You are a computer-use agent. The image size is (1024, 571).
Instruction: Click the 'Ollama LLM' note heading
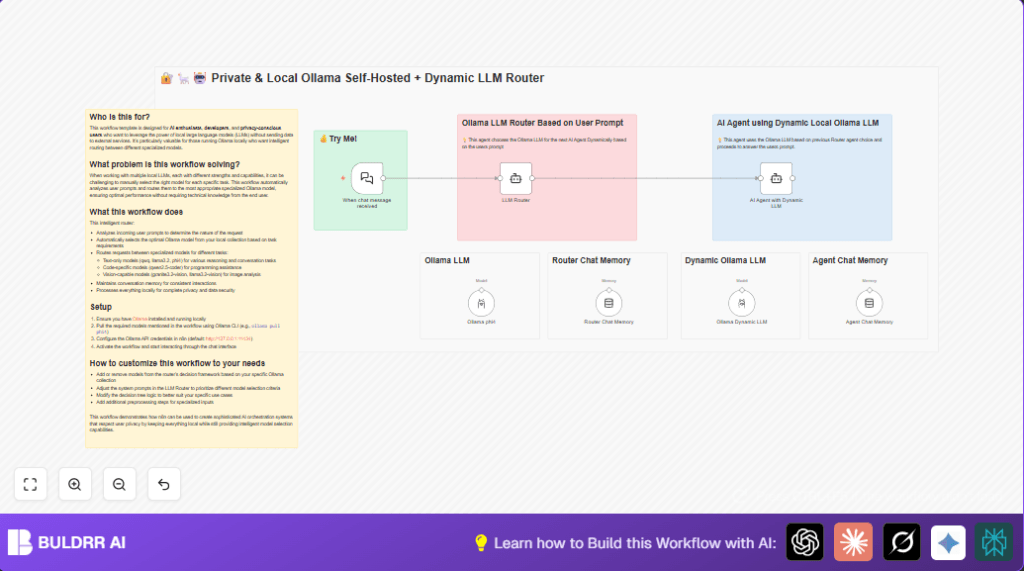[447, 260]
